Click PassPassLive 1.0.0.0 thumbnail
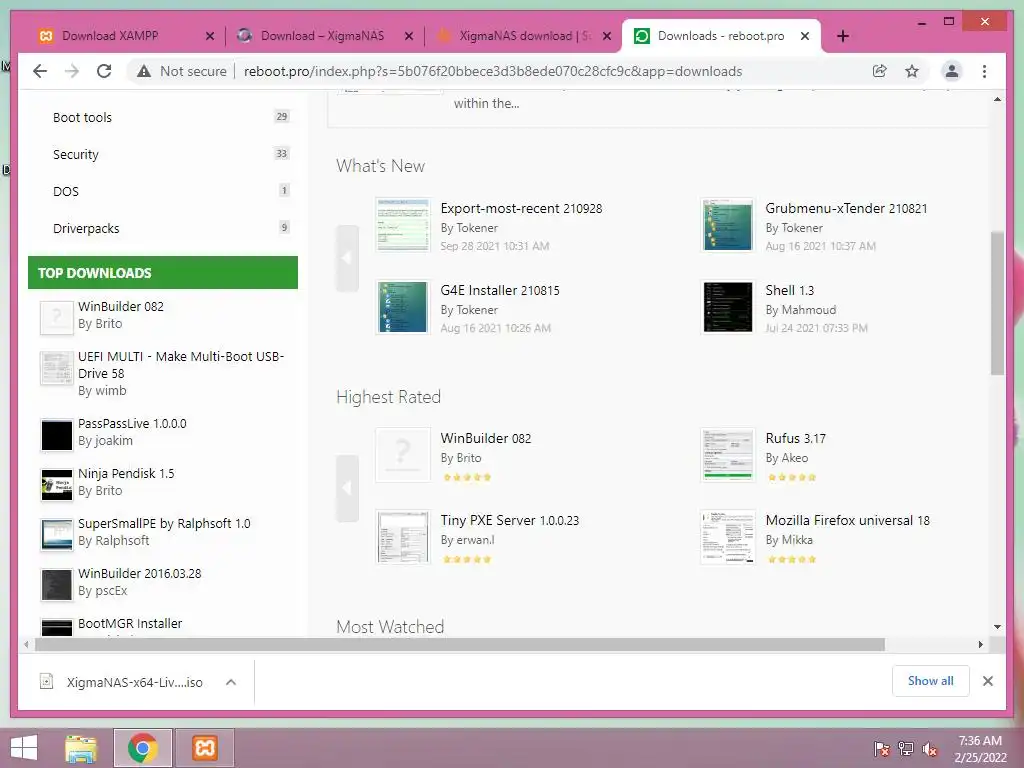The width and height of the screenshot is (1024, 768). 57,435
